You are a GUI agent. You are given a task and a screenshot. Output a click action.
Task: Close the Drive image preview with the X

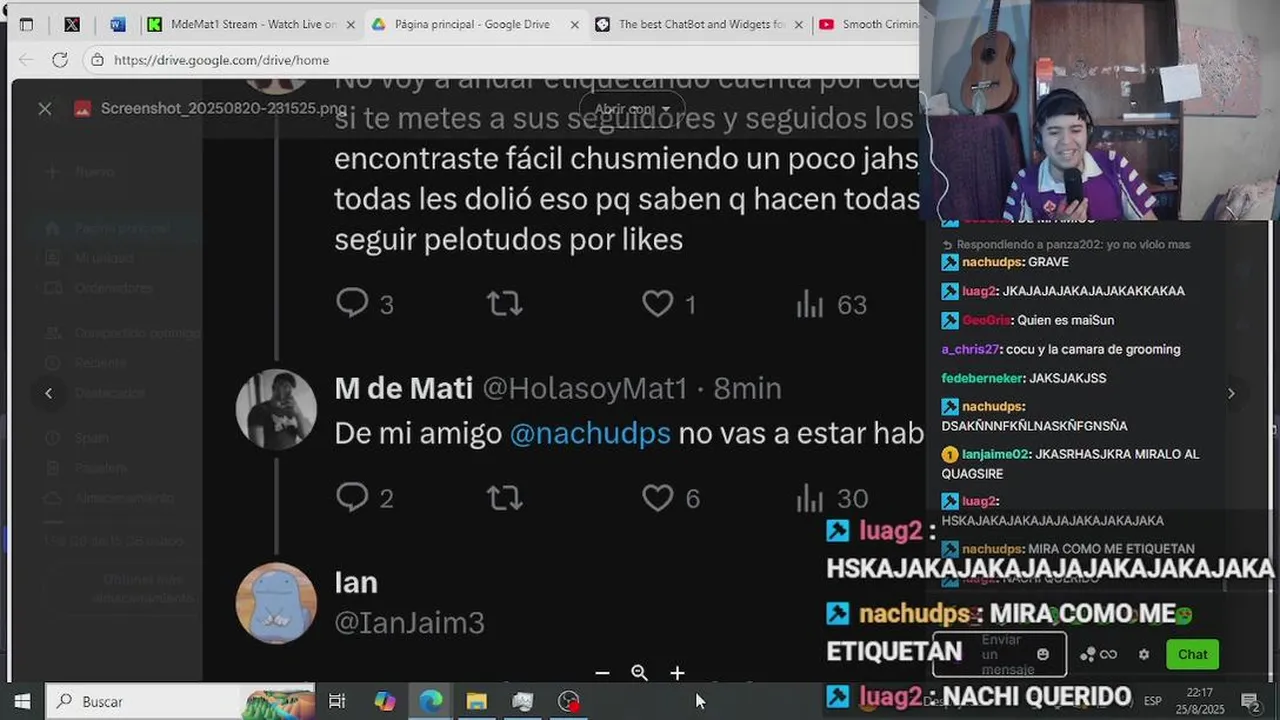point(45,109)
